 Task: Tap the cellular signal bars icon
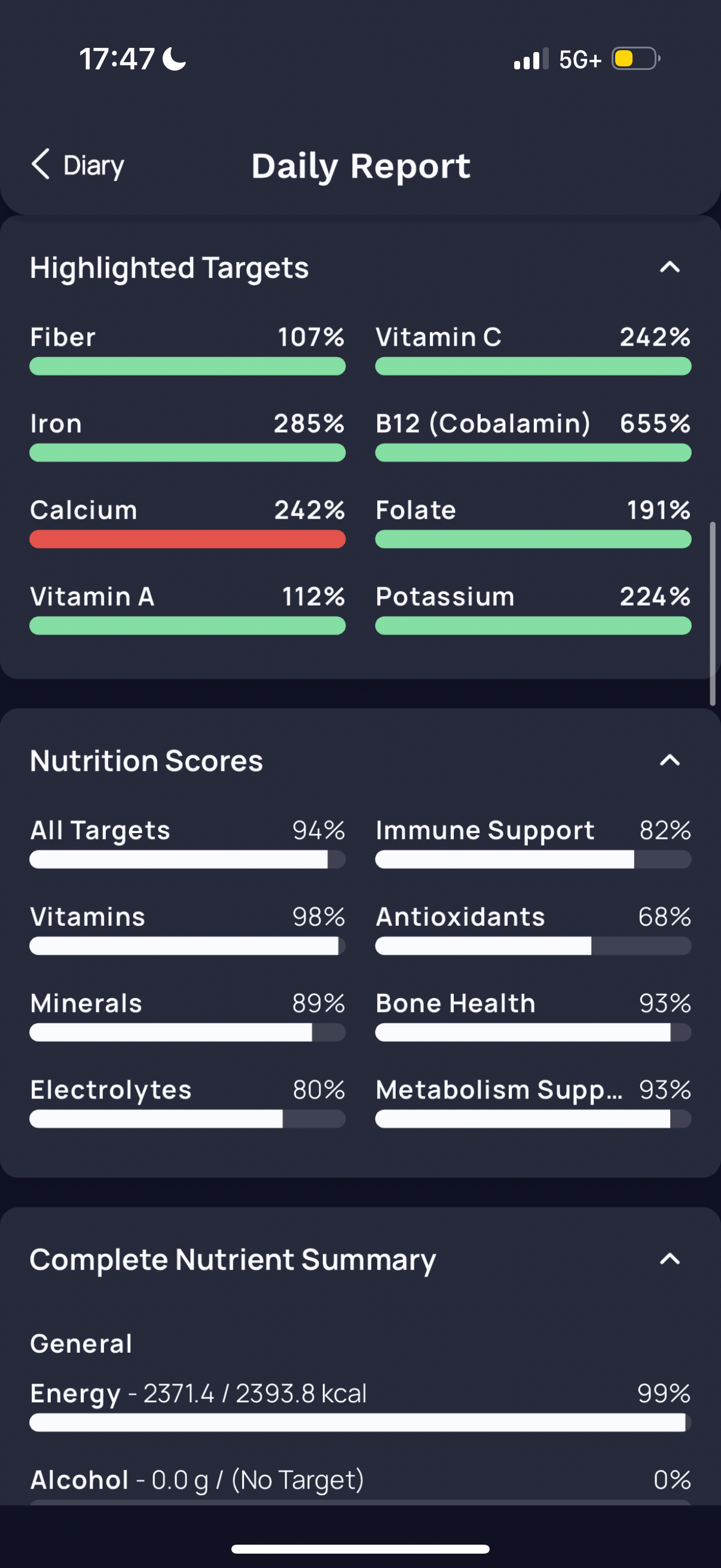530,59
